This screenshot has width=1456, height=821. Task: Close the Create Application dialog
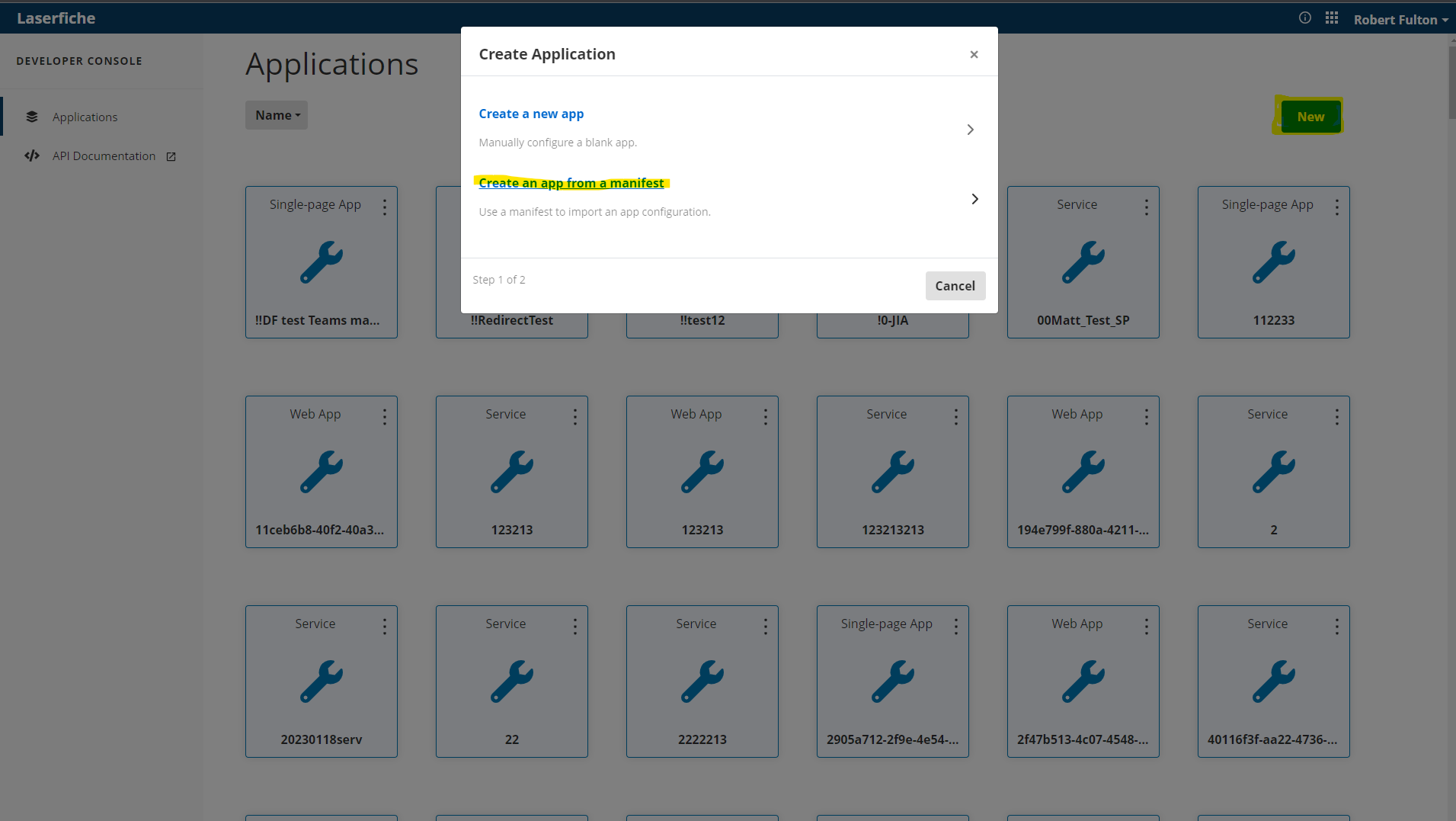coord(974,54)
